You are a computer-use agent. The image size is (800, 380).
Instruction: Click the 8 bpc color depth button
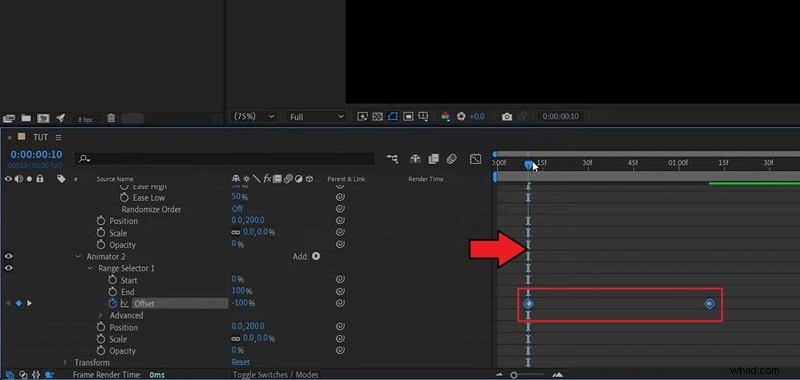[85, 119]
